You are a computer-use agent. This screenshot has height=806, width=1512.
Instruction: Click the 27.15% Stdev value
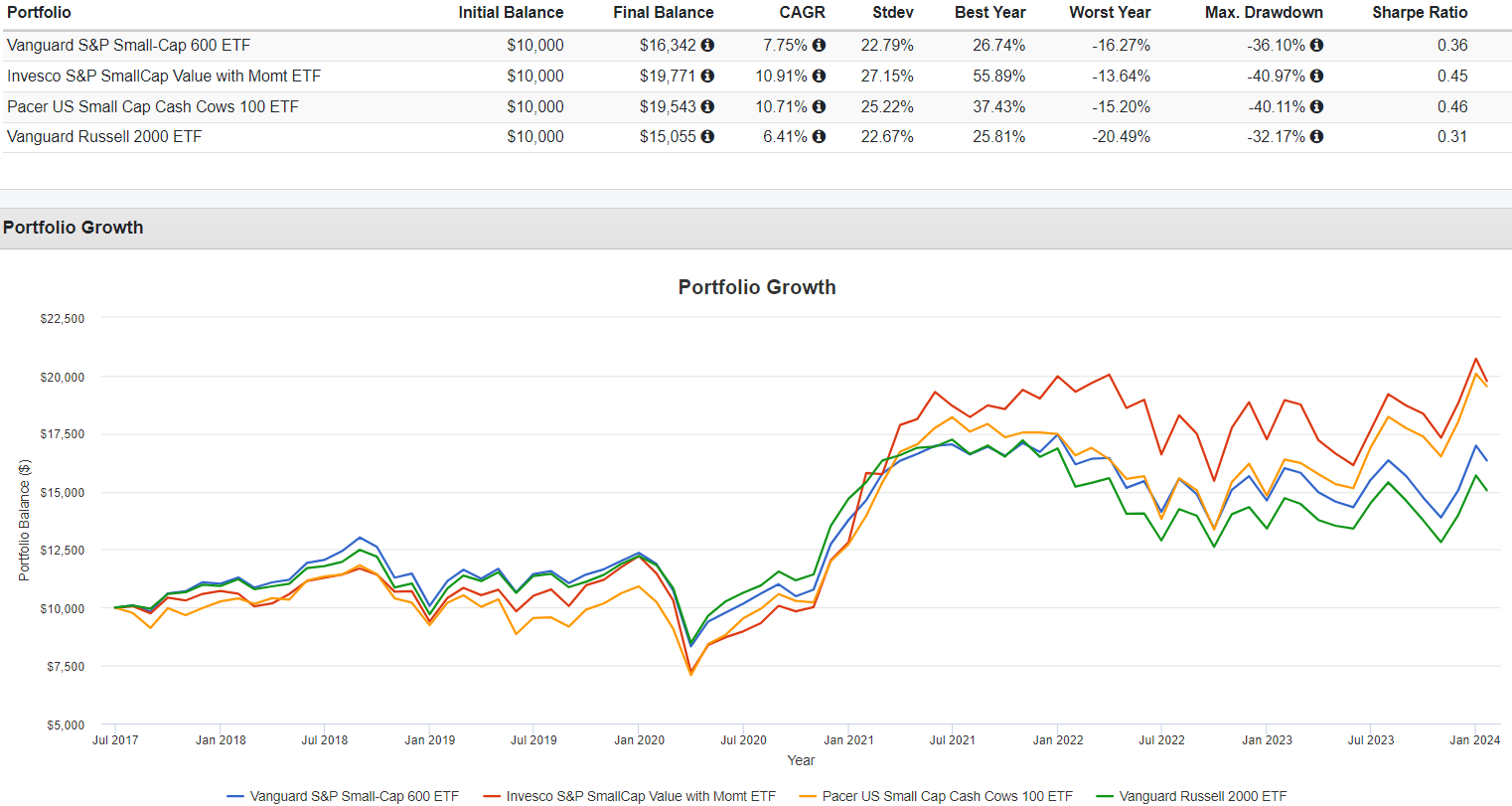[x=887, y=76]
